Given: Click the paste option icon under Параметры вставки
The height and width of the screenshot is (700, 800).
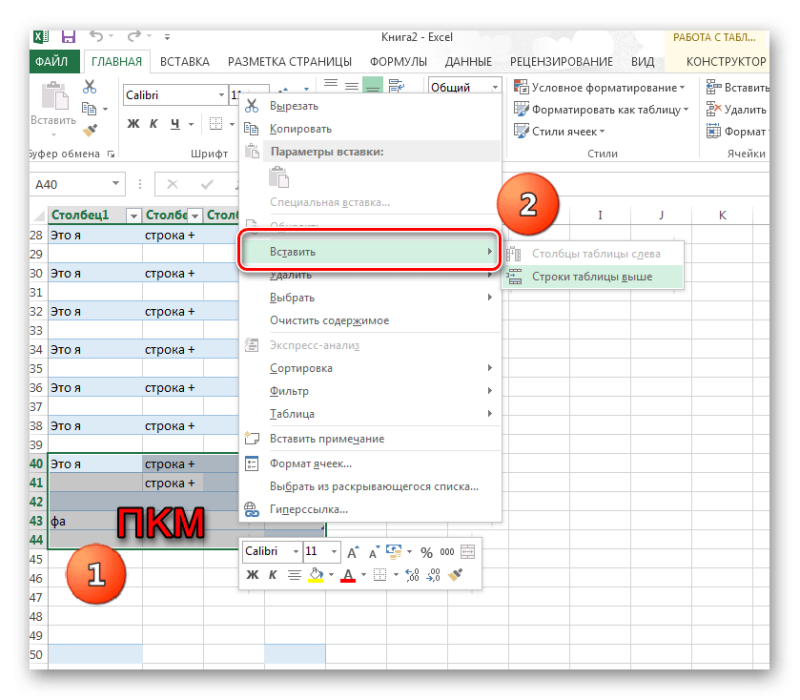Looking at the screenshot, I should [279, 177].
